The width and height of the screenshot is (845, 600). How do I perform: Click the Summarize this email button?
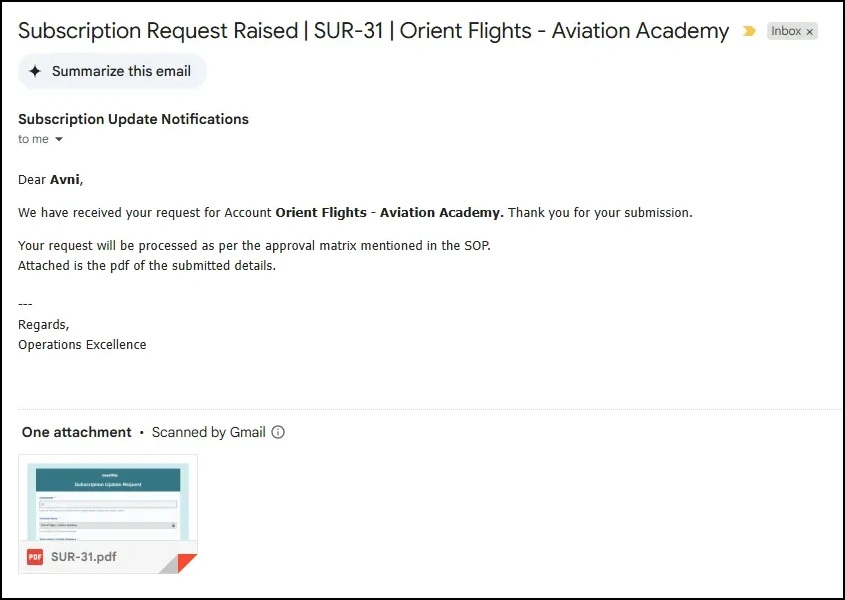[x=112, y=71]
